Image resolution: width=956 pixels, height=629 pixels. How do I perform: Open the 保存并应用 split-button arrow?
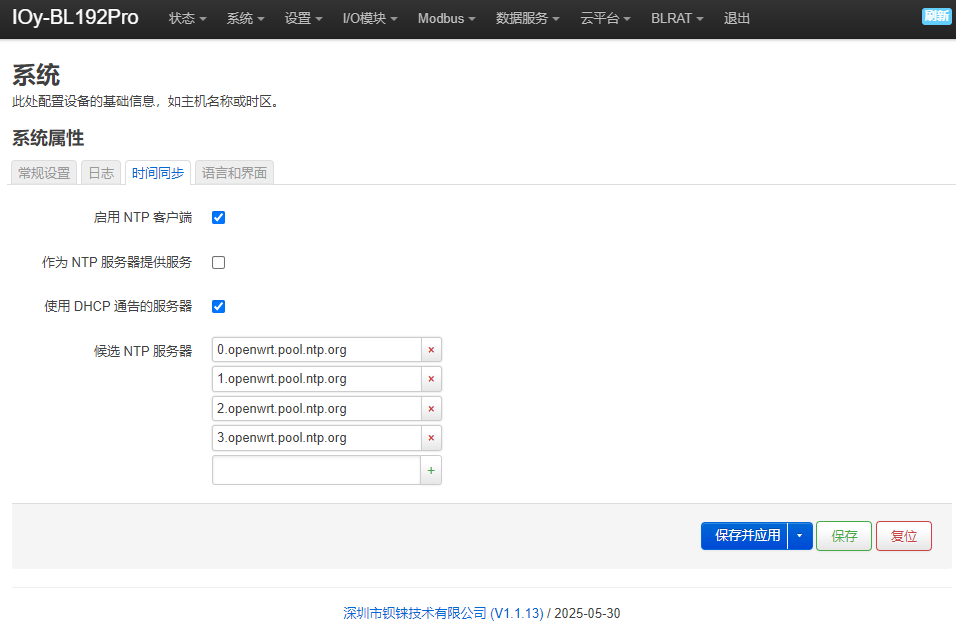tap(800, 536)
